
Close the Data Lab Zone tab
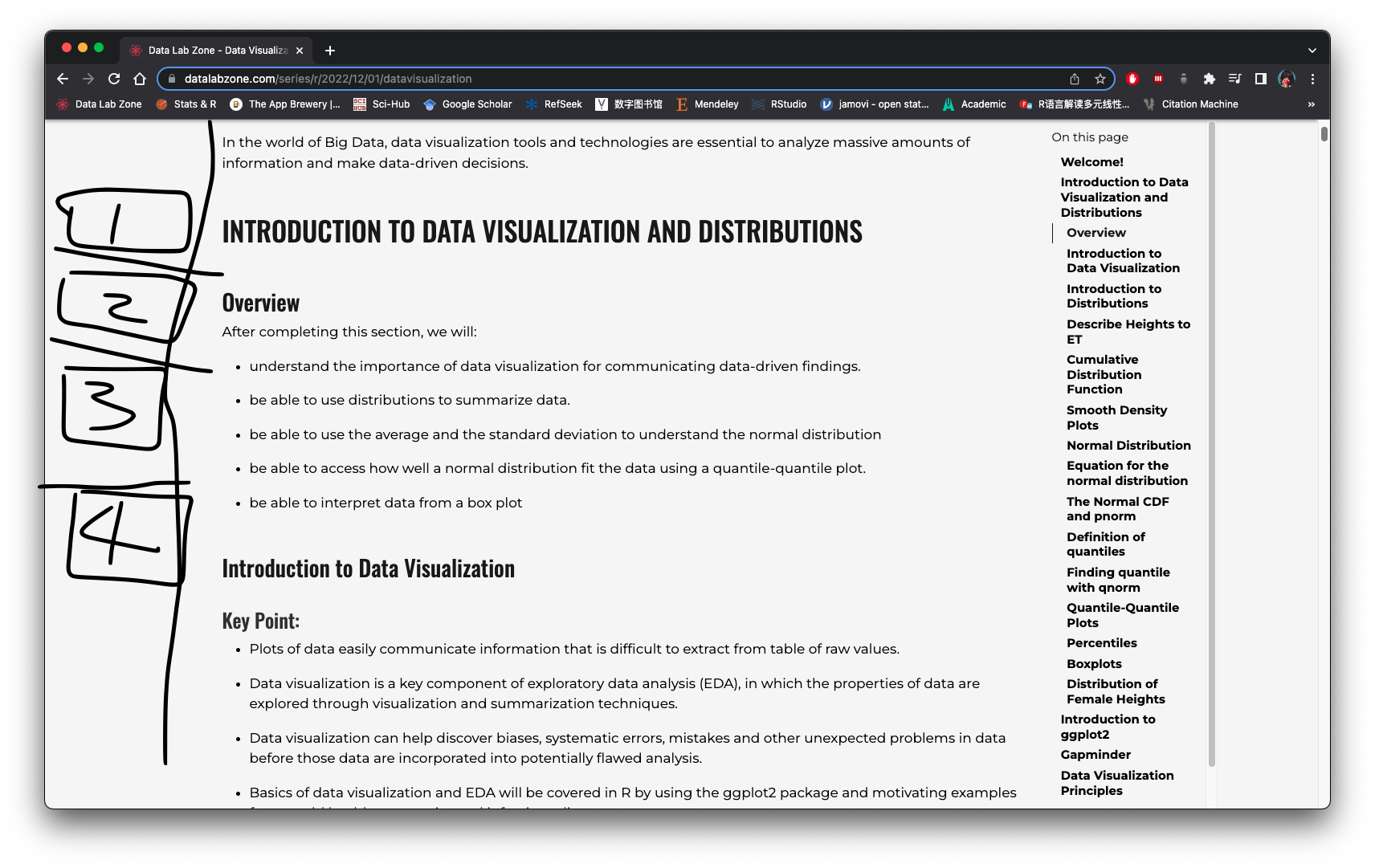click(x=300, y=51)
